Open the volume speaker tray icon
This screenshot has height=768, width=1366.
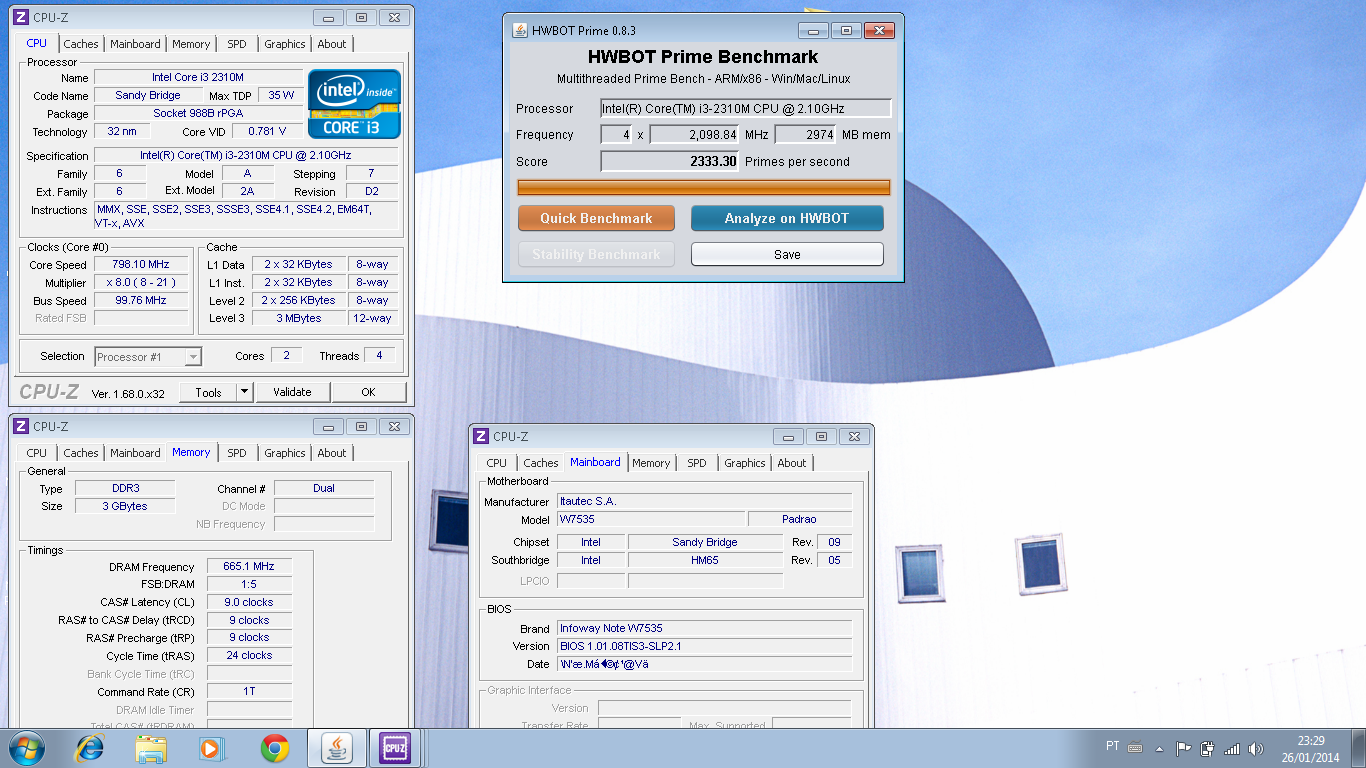1256,748
